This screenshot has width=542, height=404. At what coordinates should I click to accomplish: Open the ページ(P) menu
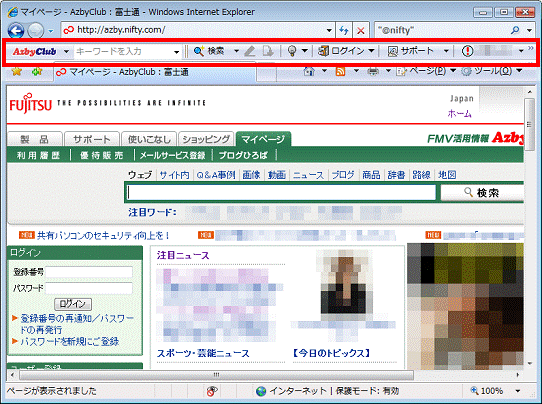coord(426,71)
